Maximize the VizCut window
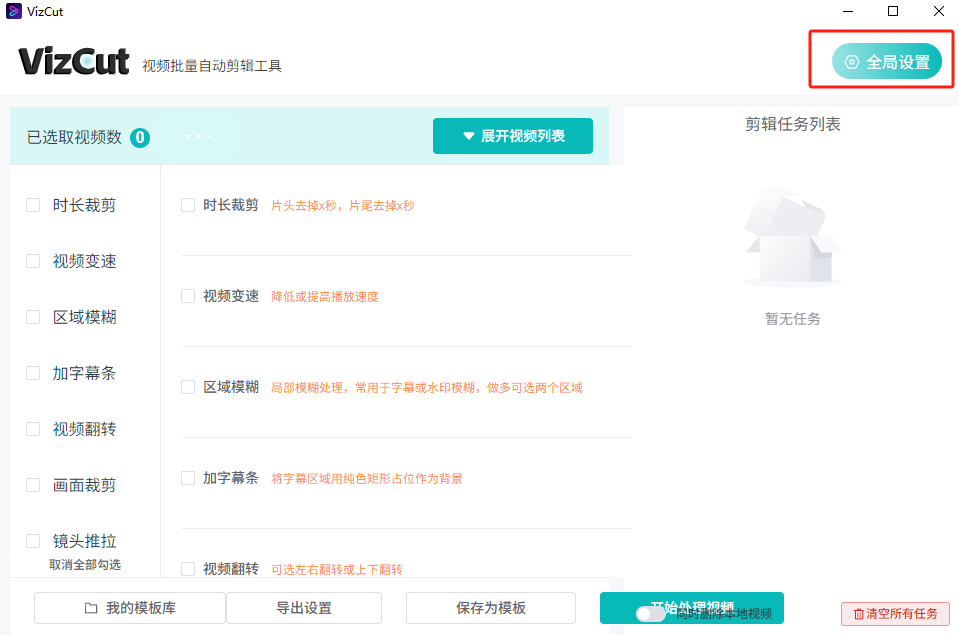This screenshot has width=959, height=635. tap(893, 11)
